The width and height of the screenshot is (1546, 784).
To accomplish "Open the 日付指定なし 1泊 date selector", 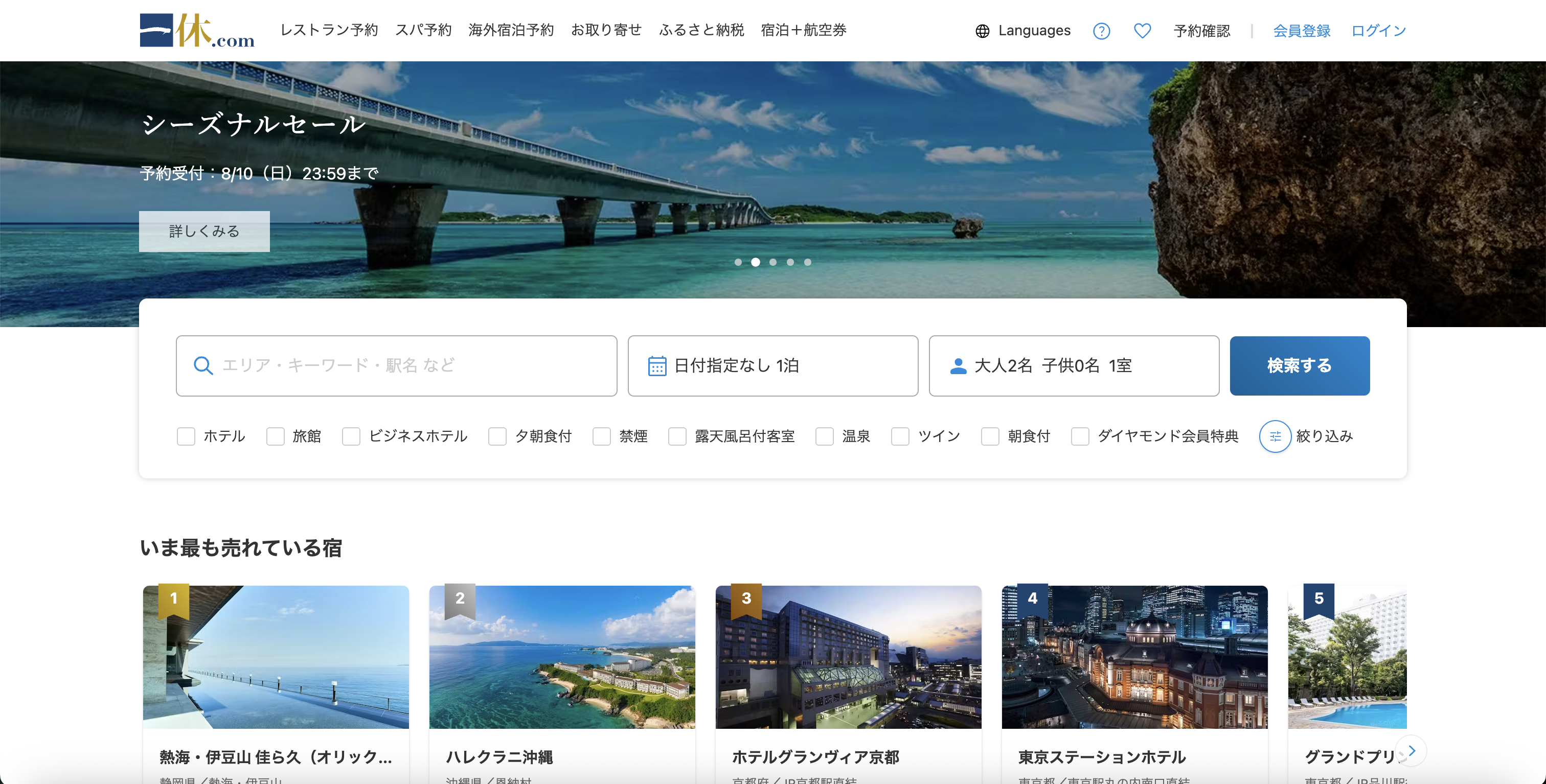I will click(x=773, y=365).
